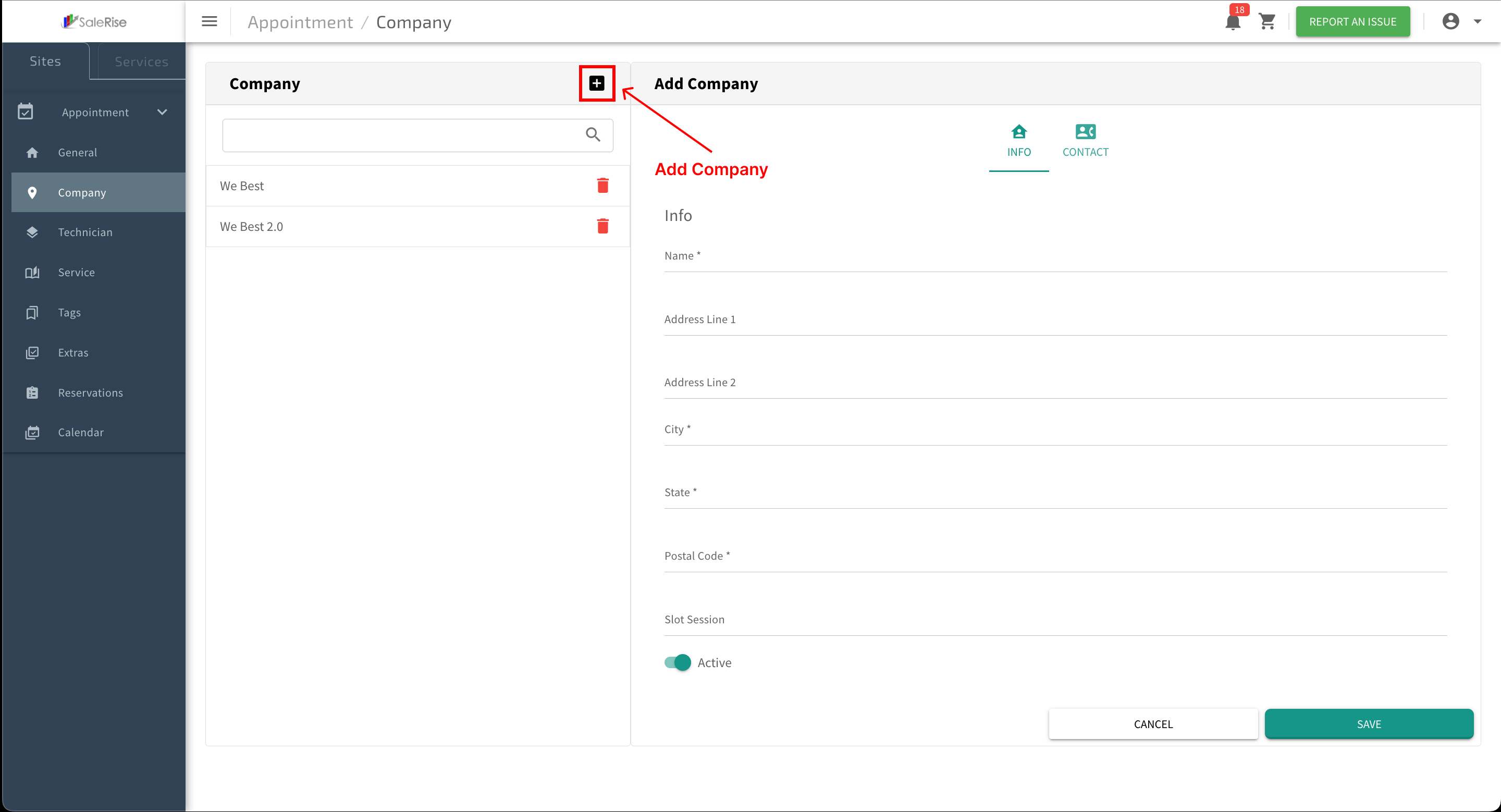Screen dimensions: 1501x812
Task: Open the user account dropdown arrow
Action: coord(1477,21)
